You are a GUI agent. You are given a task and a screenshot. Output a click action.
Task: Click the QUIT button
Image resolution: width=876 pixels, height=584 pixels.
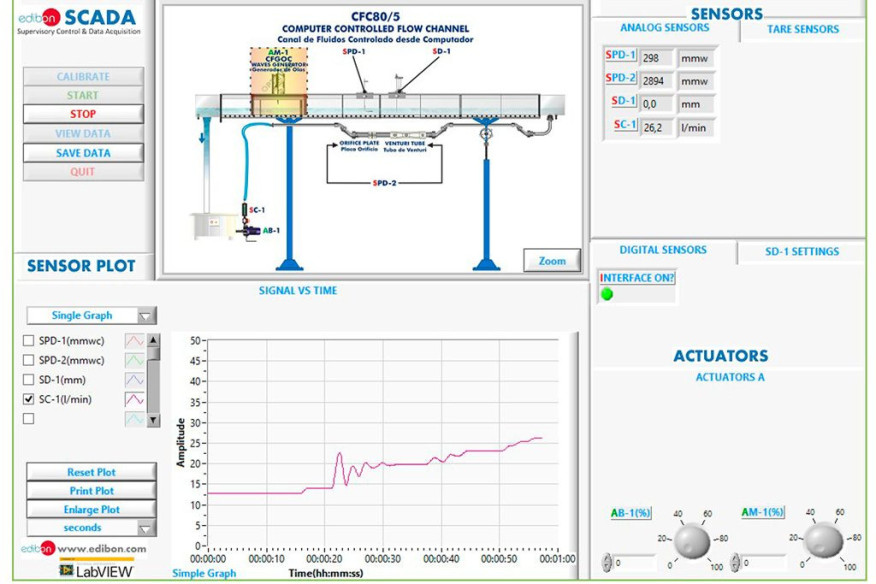(x=83, y=172)
